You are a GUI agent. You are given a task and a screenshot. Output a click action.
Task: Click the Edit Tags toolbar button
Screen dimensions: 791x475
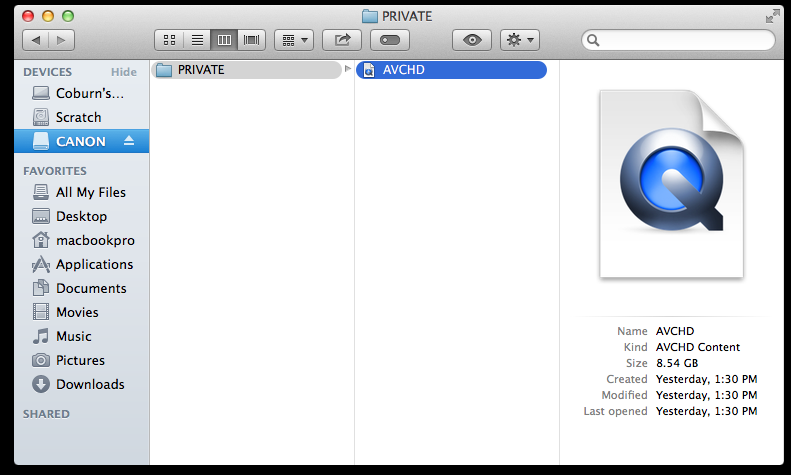[390, 40]
